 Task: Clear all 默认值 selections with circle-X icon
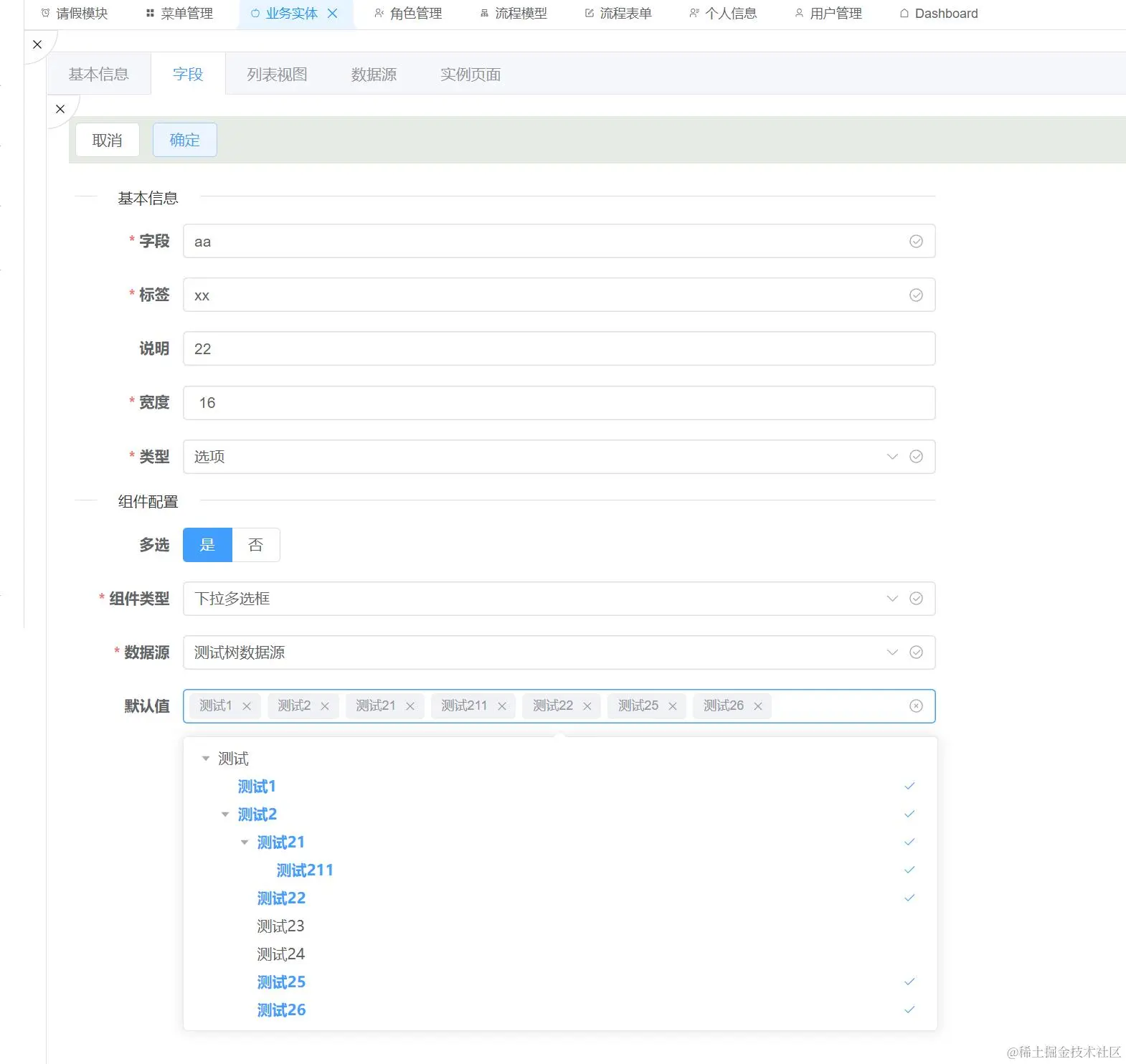(916, 706)
